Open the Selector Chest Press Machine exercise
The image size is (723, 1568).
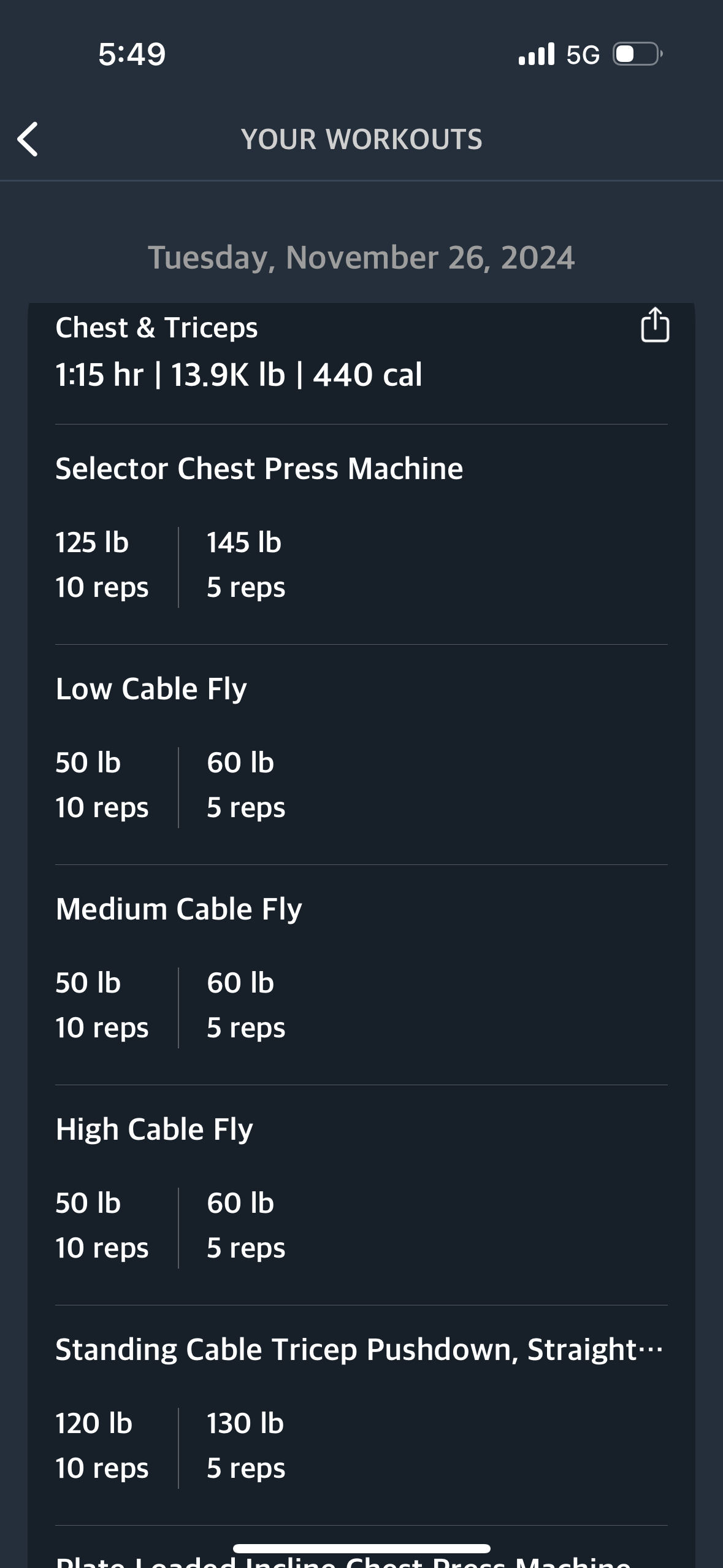point(259,469)
